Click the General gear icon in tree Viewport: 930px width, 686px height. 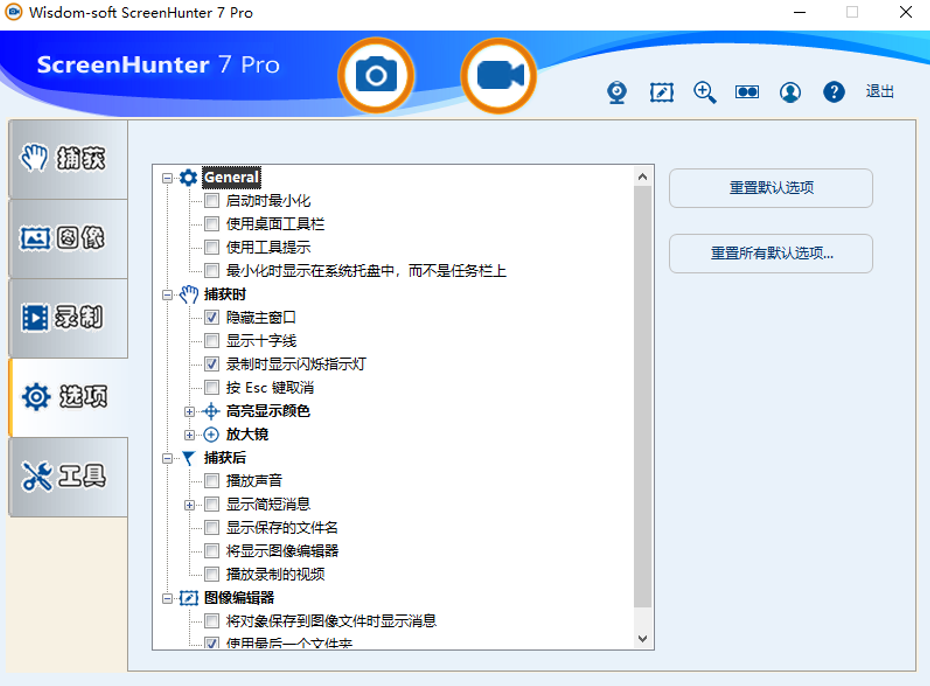[x=189, y=177]
